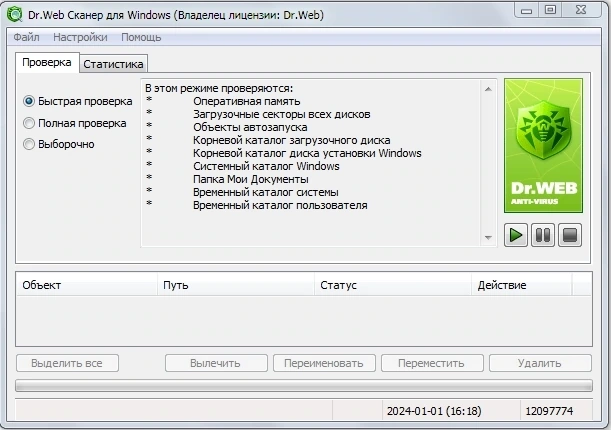Close the Dr.Web scanner window
The image size is (611, 430).
[x=581, y=10]
